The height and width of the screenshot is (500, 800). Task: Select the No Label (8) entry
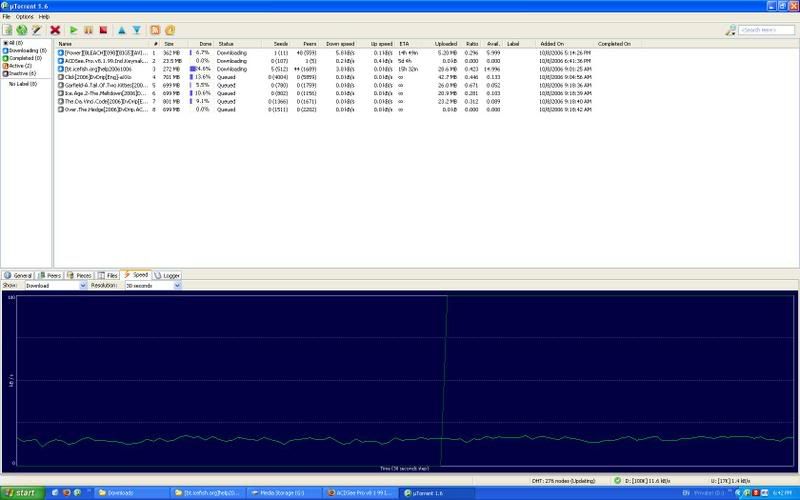tap(22, 84)
